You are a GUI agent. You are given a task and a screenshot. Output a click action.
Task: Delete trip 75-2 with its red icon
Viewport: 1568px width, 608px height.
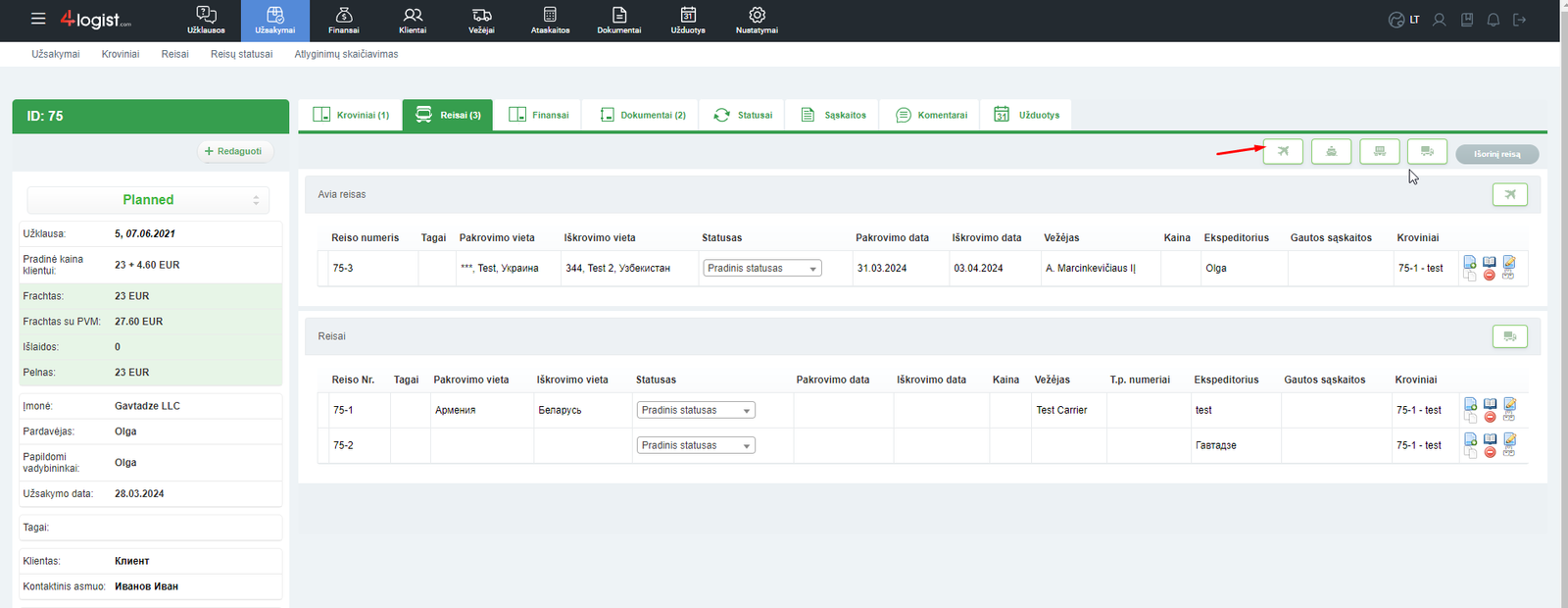click(1490, 453)
